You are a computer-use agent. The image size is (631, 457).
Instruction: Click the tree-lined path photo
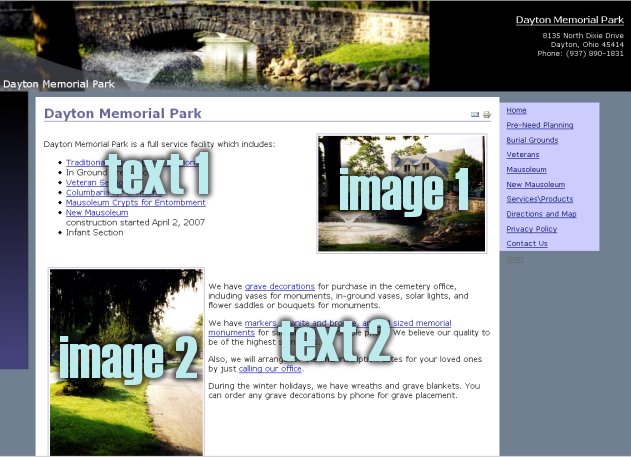[126, 362]
